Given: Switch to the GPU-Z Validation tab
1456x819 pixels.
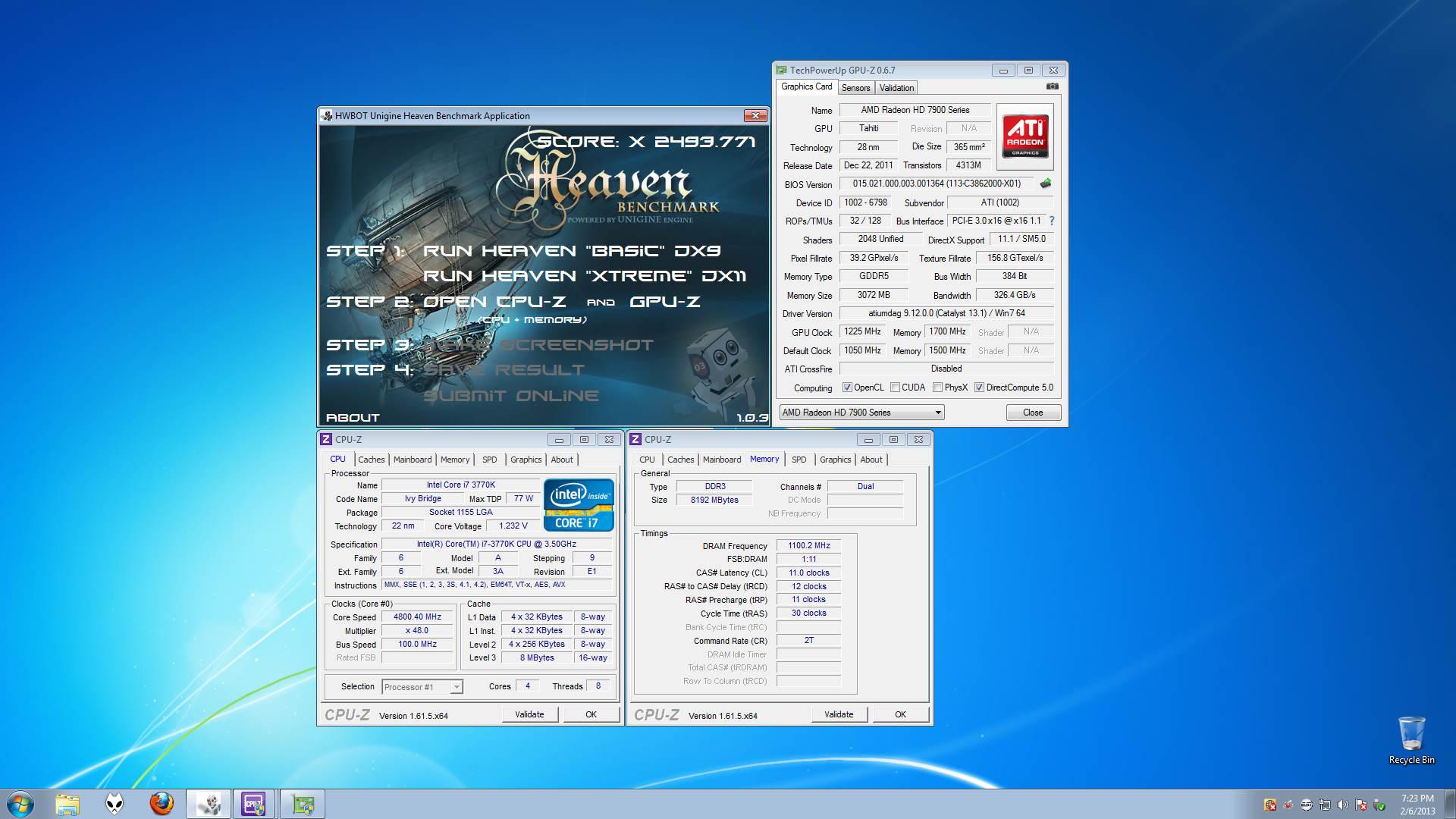Looking at the screenshot, I should click(x=896, y=88).
